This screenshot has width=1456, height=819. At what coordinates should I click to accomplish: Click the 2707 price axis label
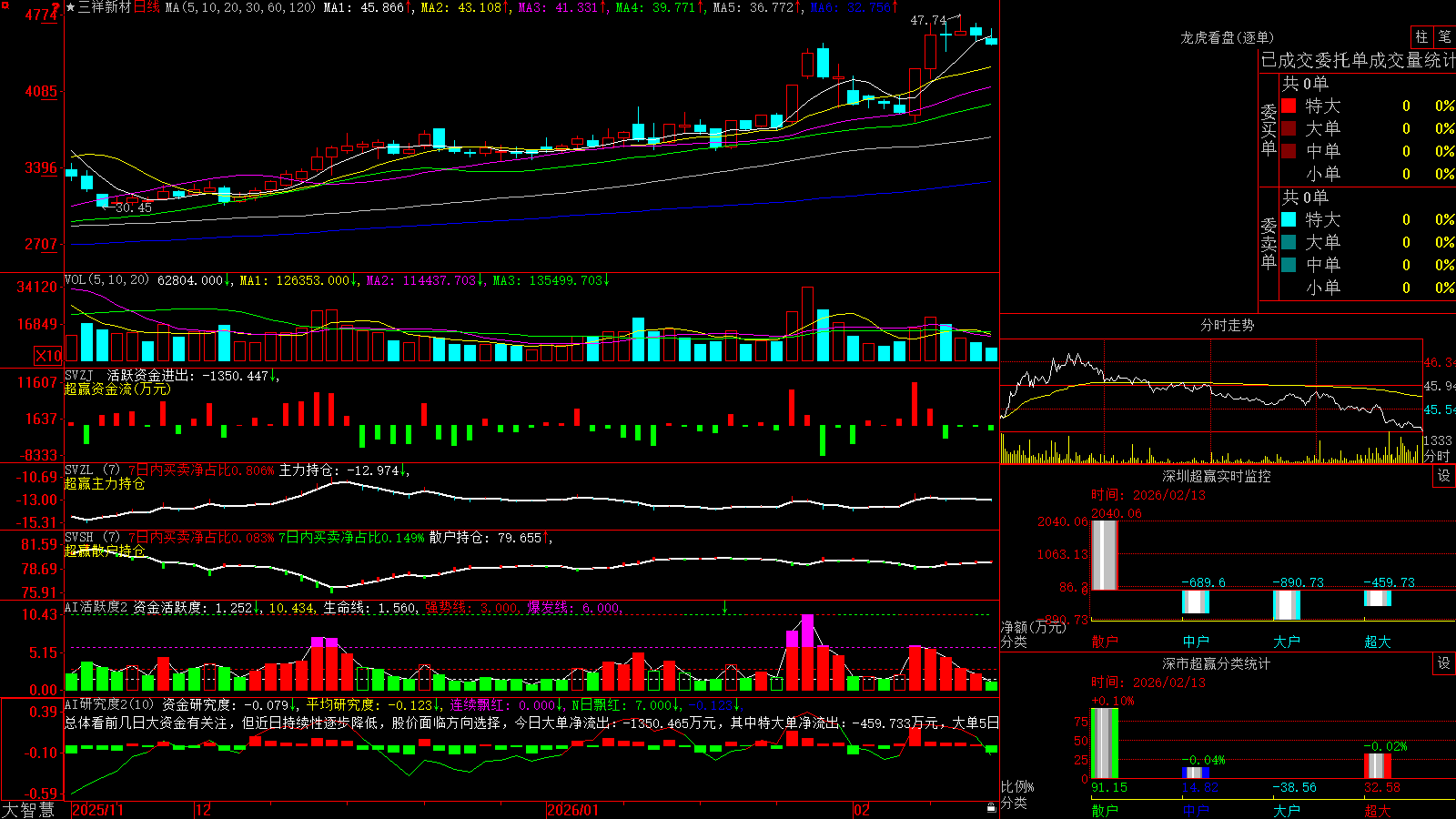41,244
